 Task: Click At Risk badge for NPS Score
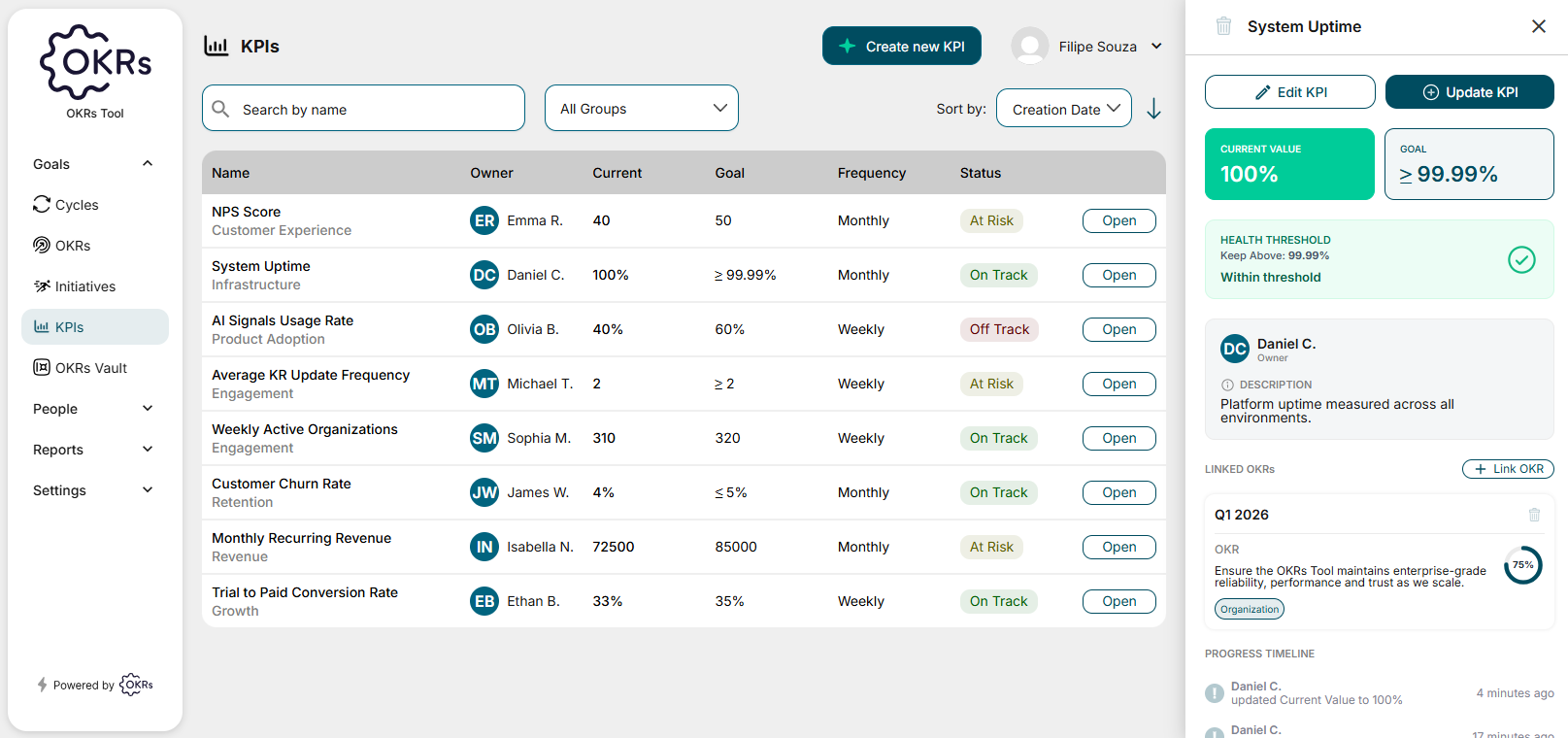click(991, 220)
